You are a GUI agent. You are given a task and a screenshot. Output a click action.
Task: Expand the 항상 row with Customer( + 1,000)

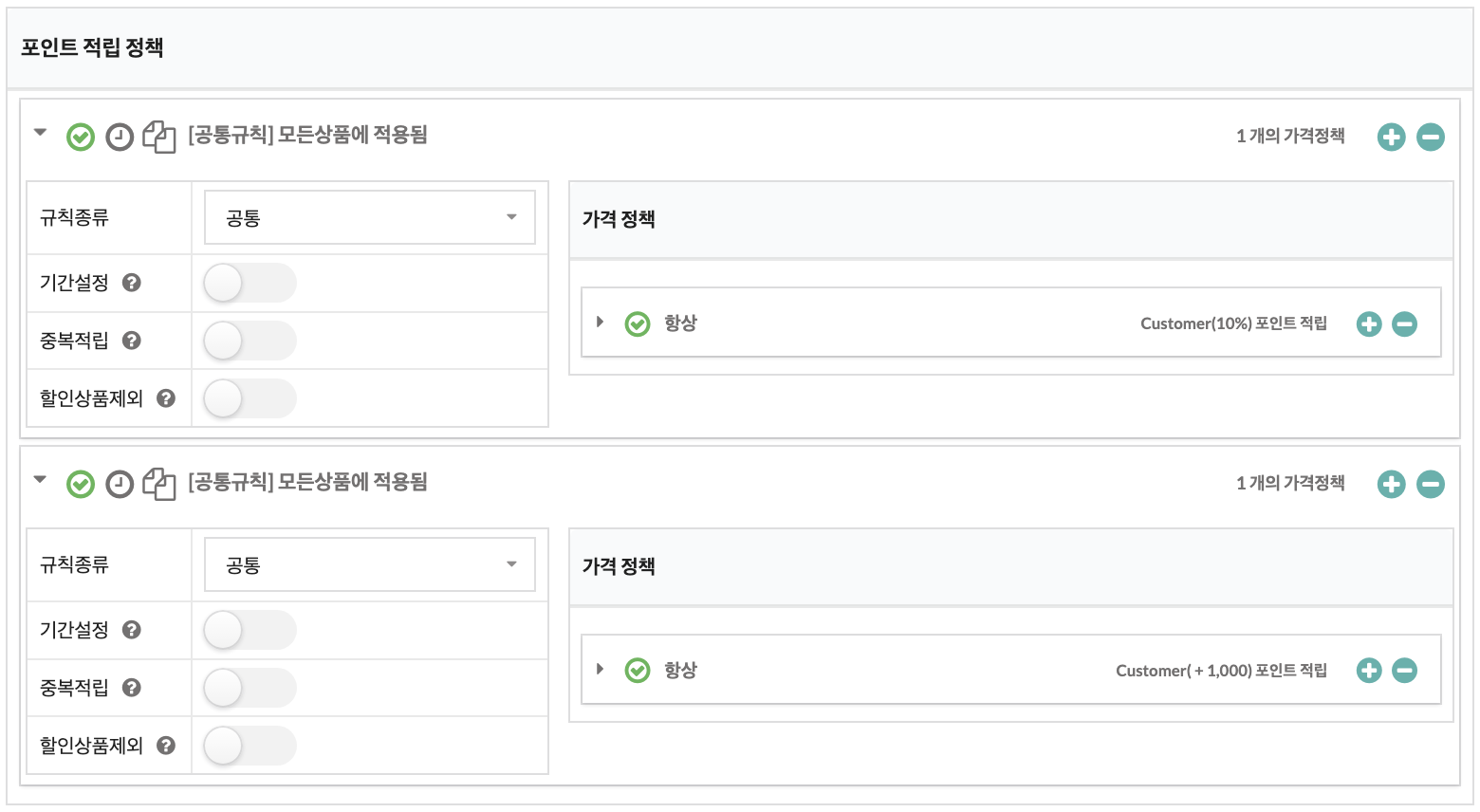coord(600,670)
